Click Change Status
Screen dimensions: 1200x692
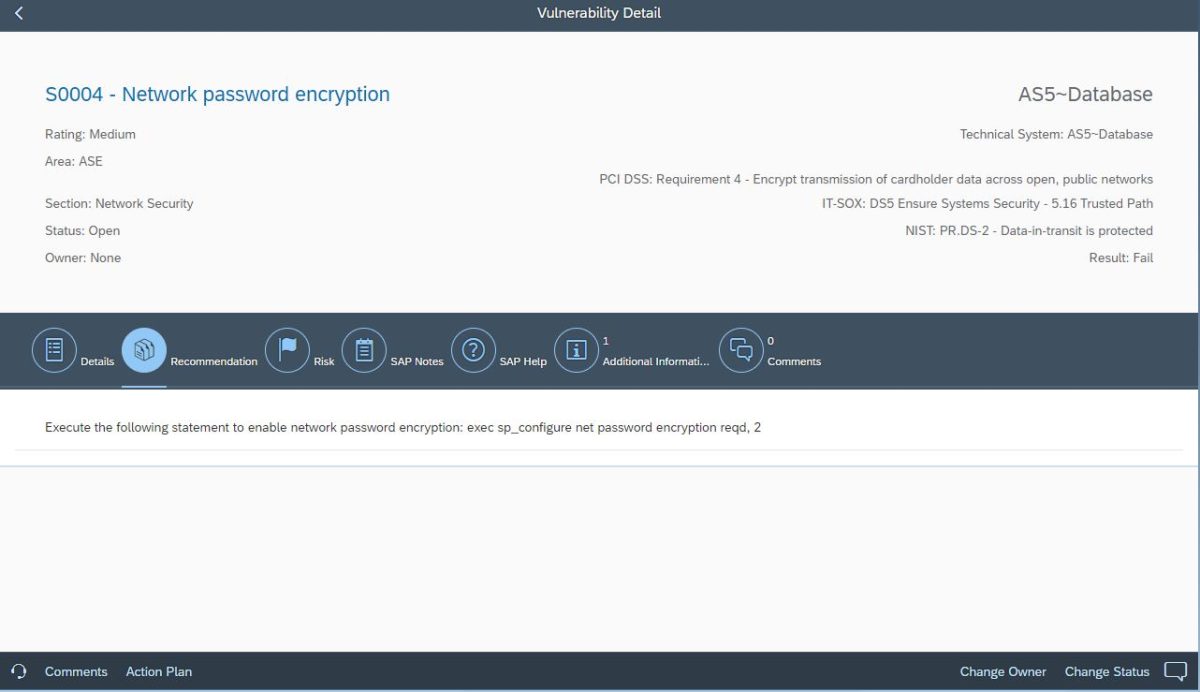pyautogui.click(x=1106, y=671)
